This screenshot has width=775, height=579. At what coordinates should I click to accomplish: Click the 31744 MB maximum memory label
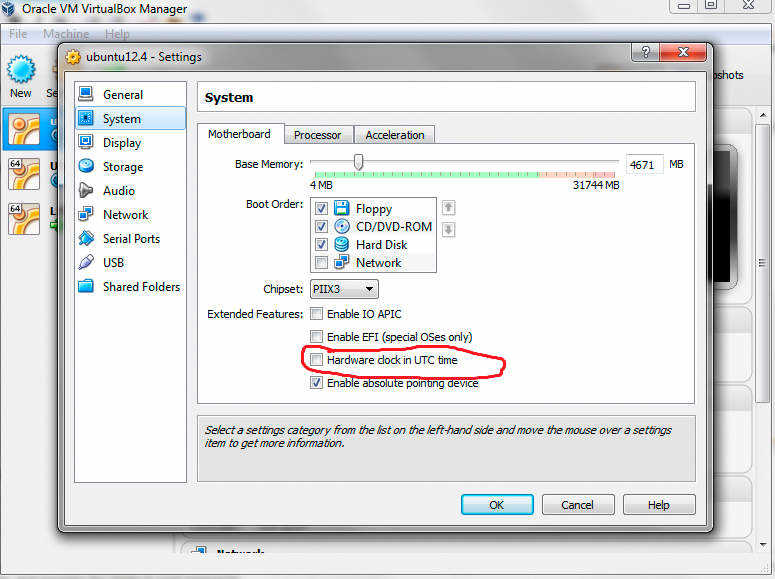pos(596,185)
